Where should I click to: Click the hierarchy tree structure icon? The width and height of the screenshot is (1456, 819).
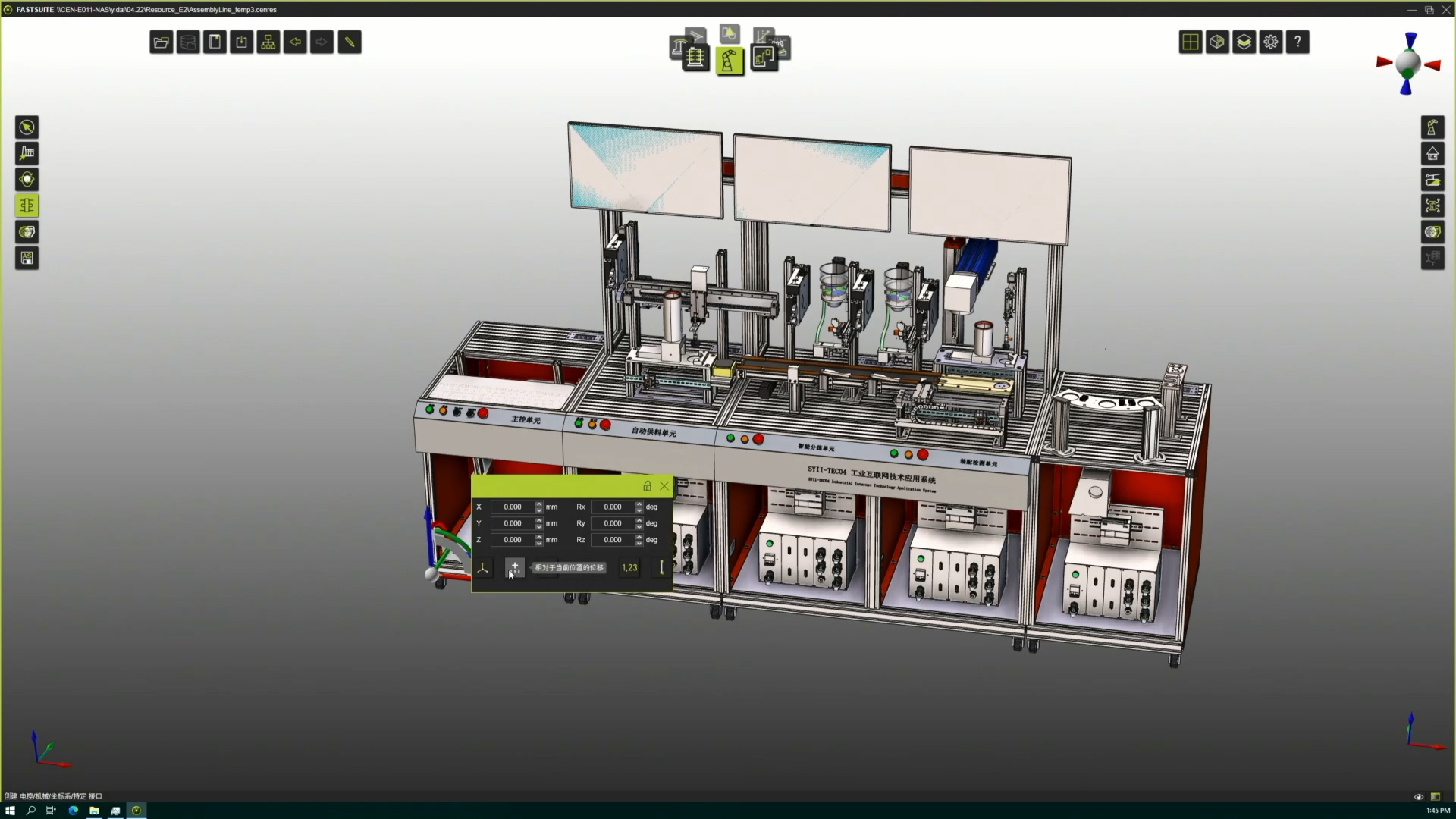coord(268,42)
